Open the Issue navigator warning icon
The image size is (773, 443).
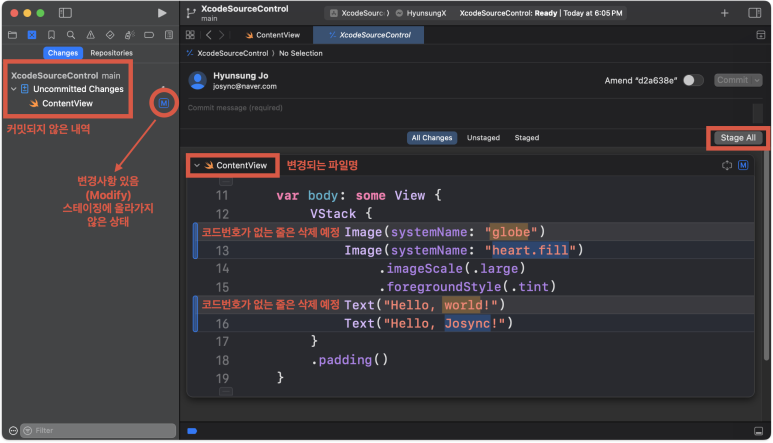[91, 35]
